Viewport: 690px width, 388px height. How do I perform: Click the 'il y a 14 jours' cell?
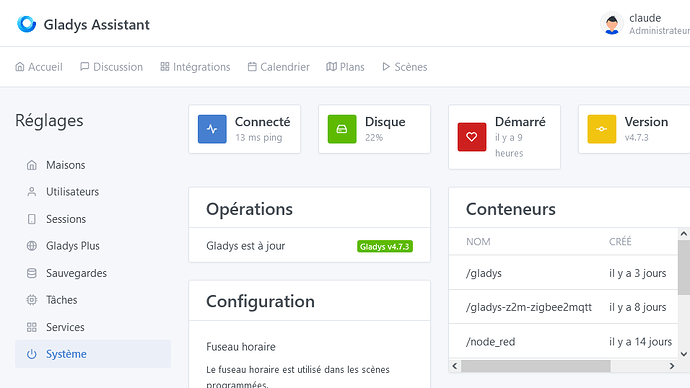(640, 342)
